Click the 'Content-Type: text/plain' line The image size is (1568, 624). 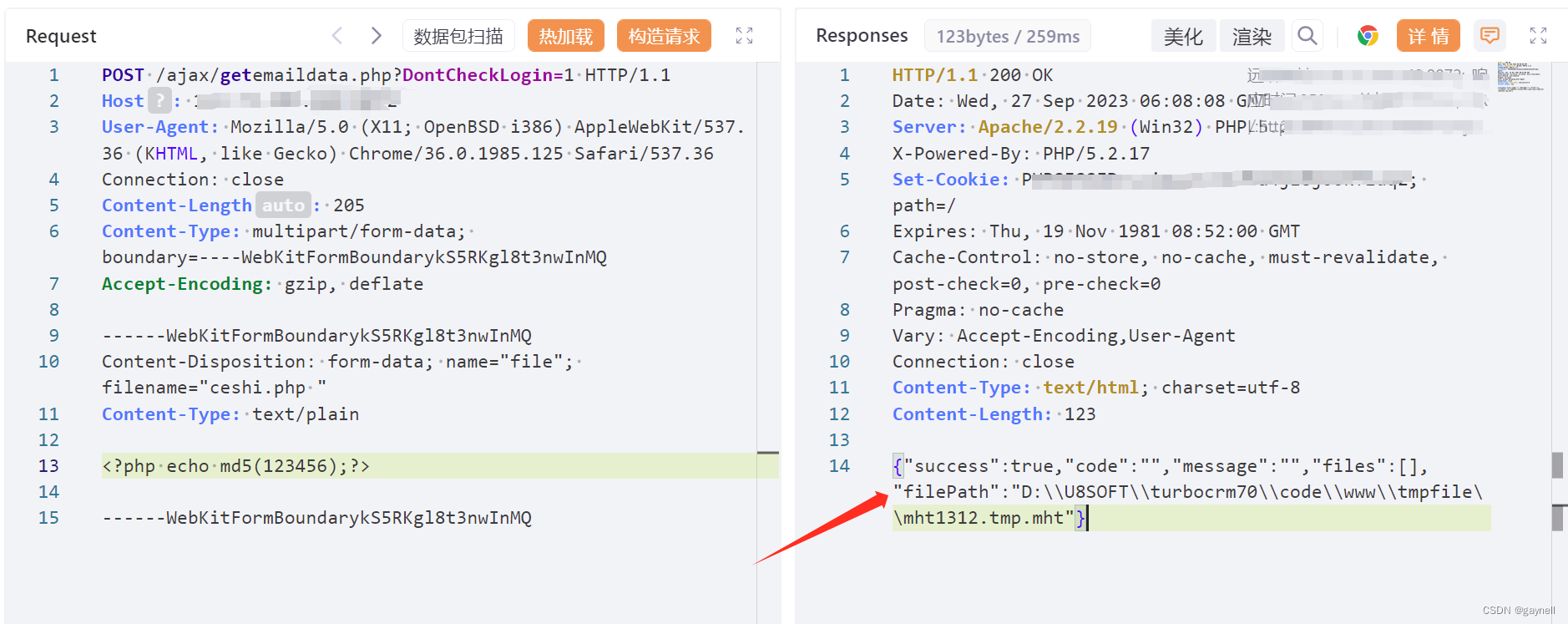click(x=230, y=413)
